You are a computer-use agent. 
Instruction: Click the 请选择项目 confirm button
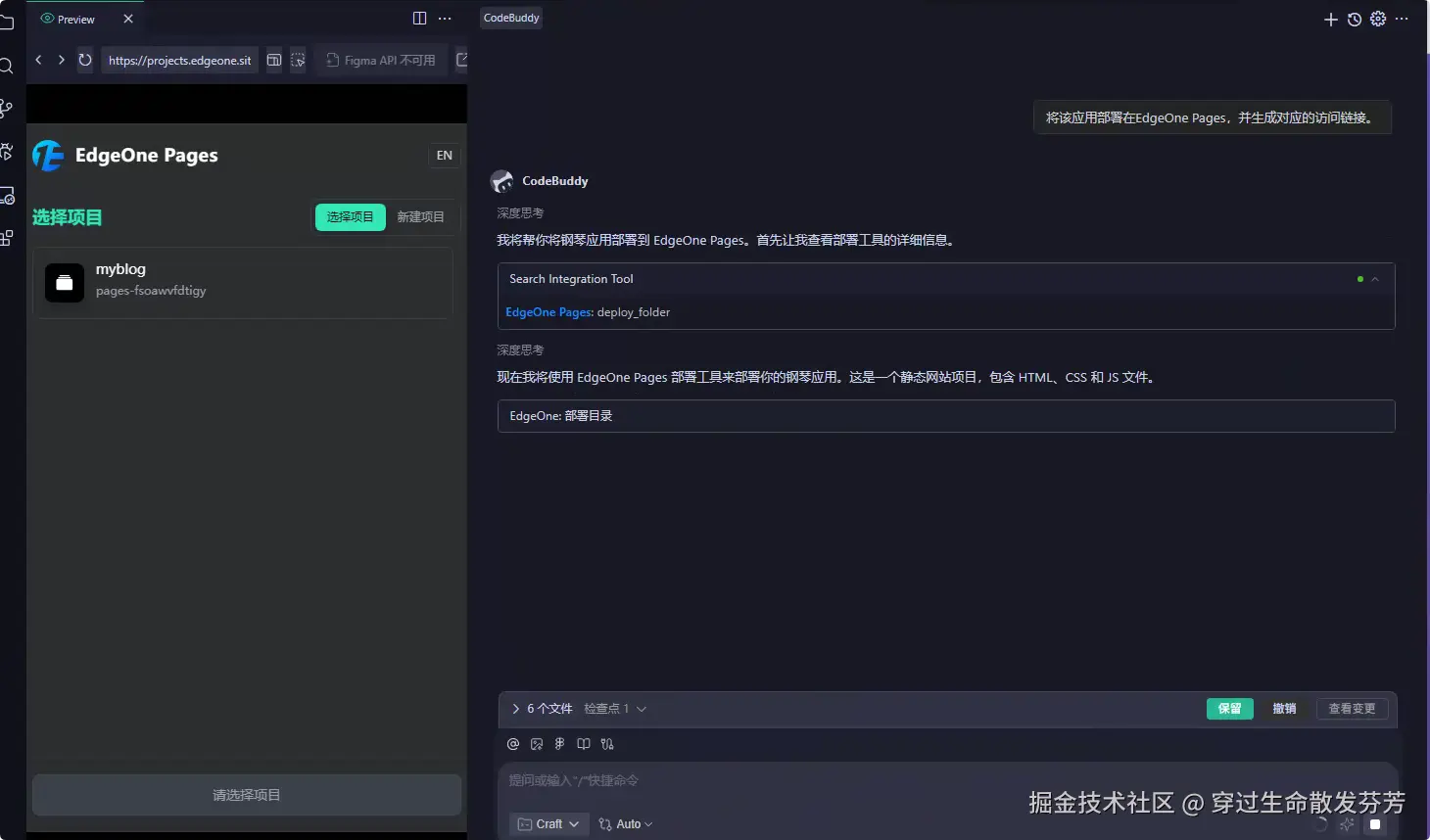(247, 795)
